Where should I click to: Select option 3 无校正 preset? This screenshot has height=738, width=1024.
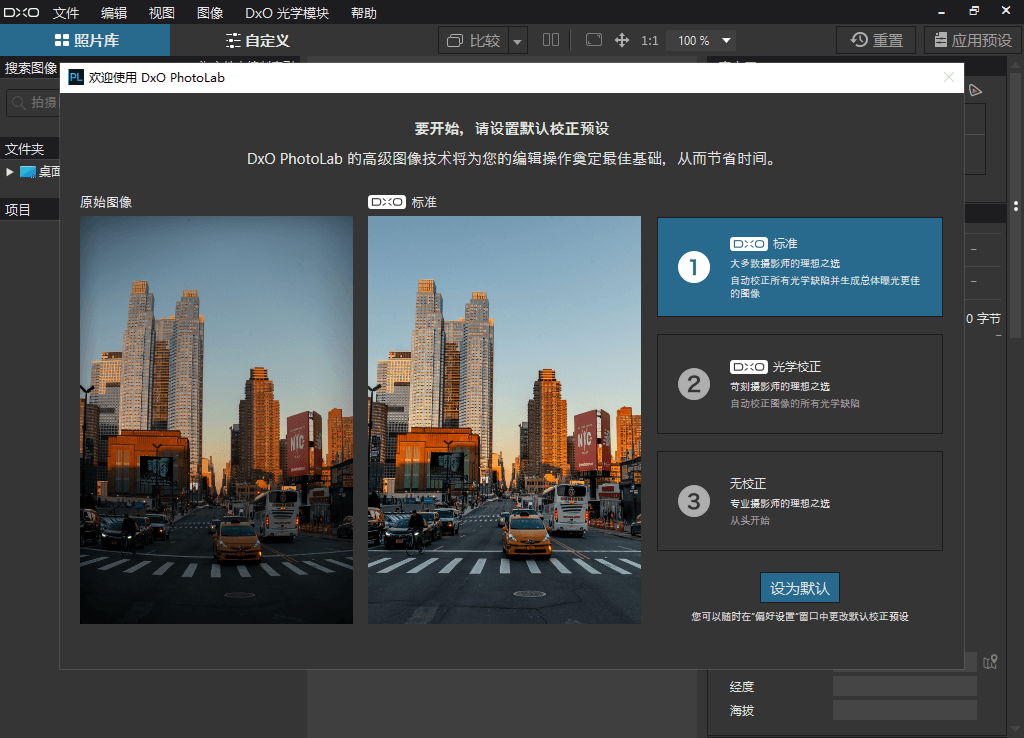(799, 501)
